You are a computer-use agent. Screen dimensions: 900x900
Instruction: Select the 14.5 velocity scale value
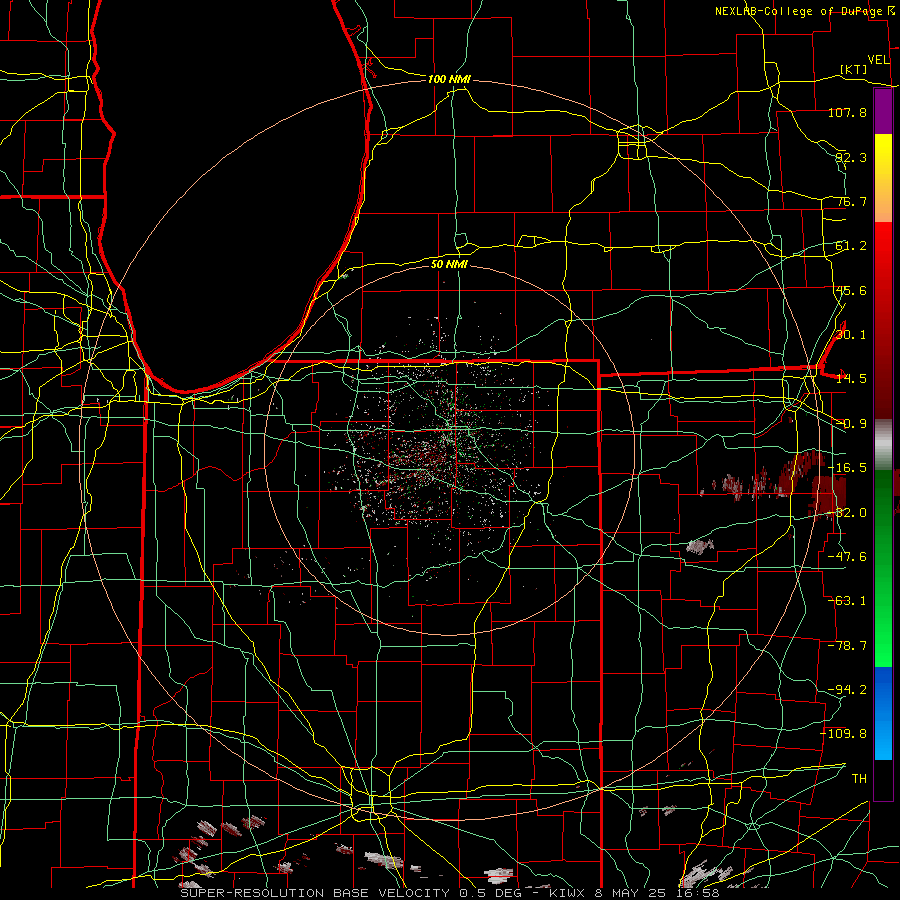pos(851,379)
